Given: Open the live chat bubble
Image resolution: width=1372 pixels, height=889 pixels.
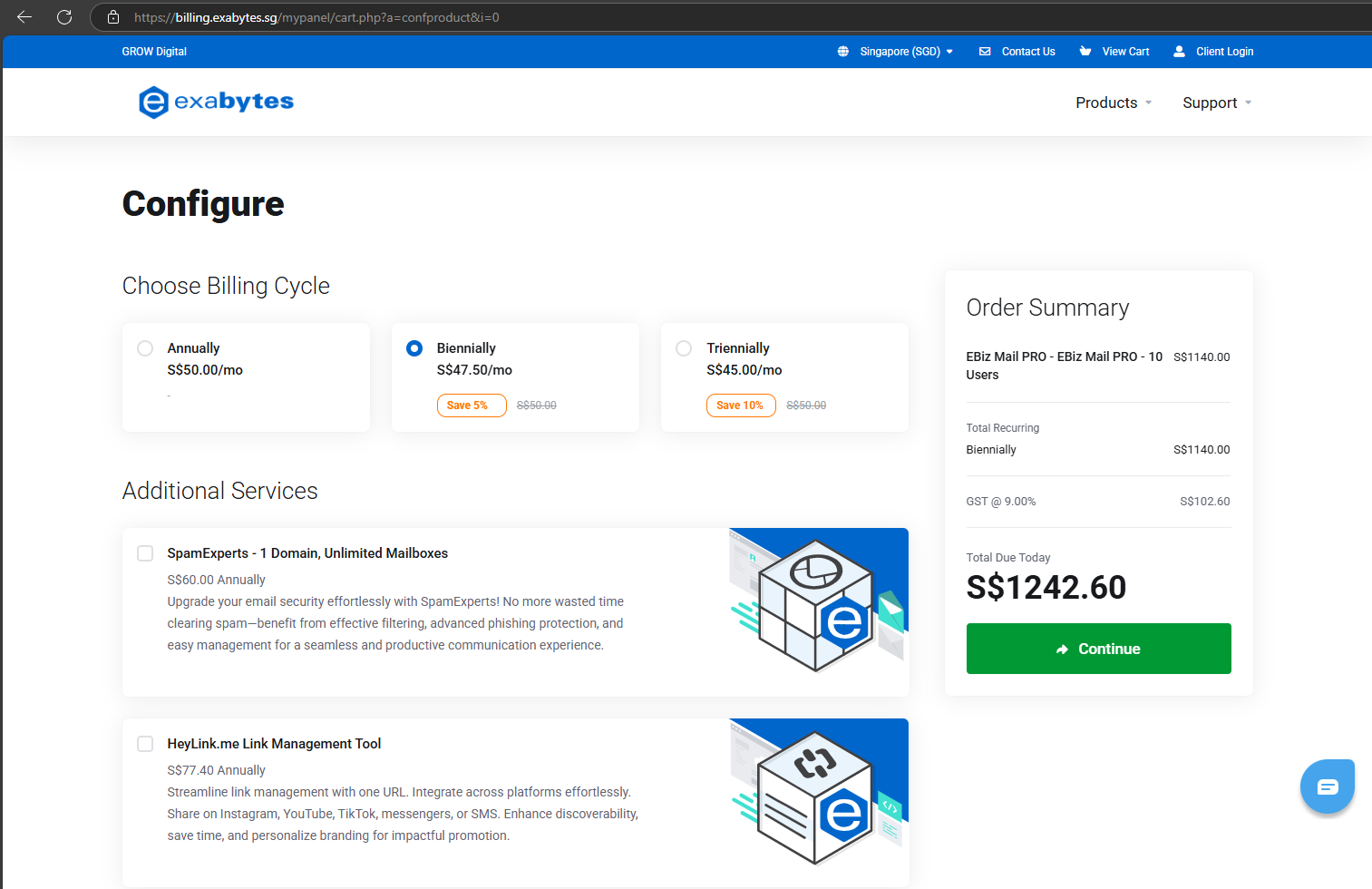Looking at the screenshot, I should 1328,786.
